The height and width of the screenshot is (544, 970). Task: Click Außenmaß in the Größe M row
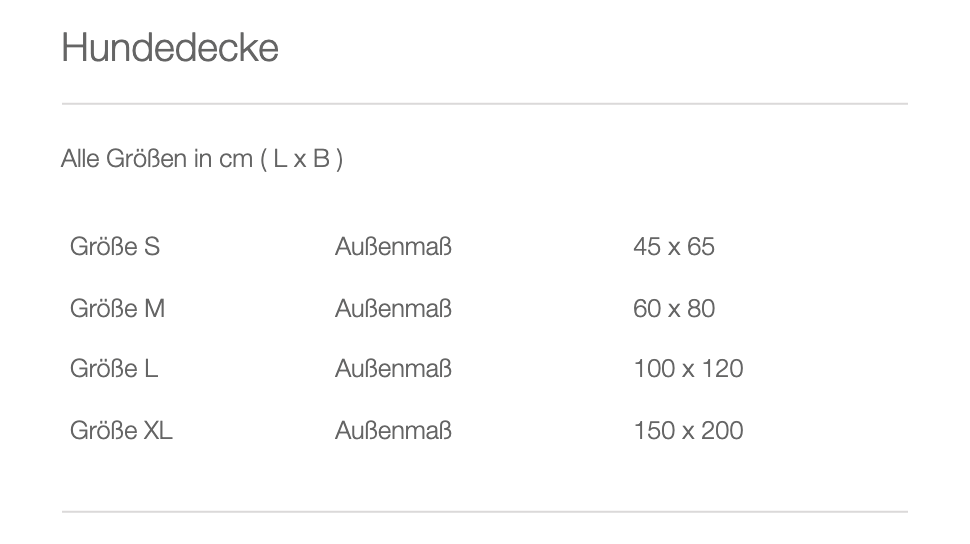click(x=393, y=308)
